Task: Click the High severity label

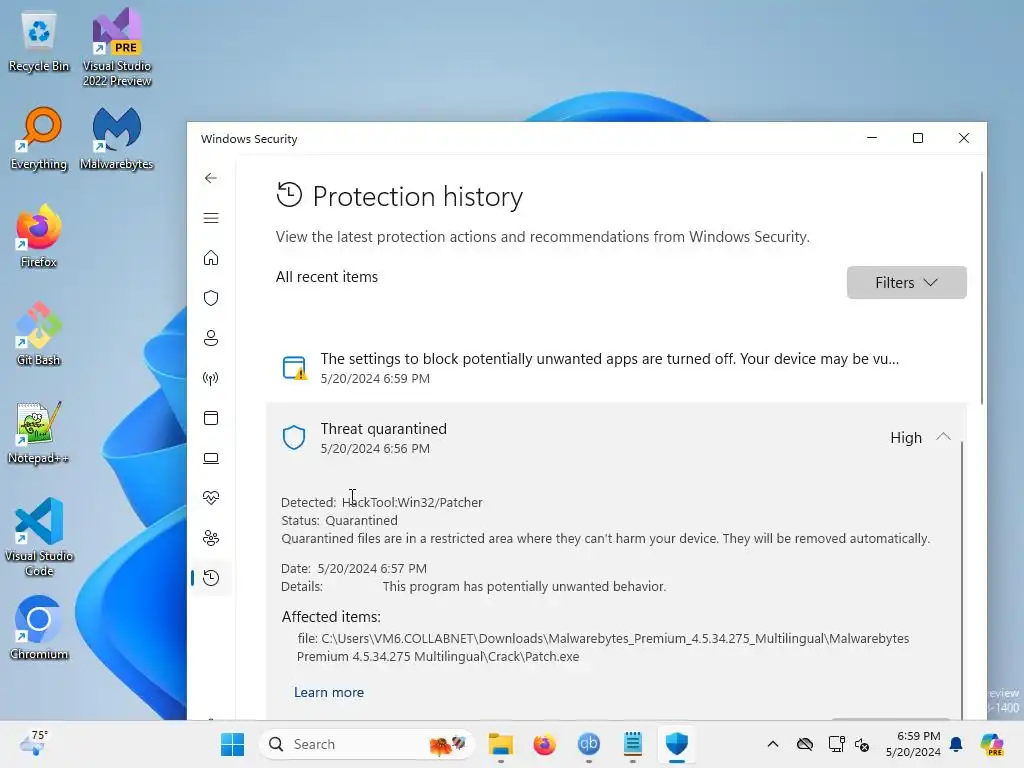Action: tap(906, 438)
